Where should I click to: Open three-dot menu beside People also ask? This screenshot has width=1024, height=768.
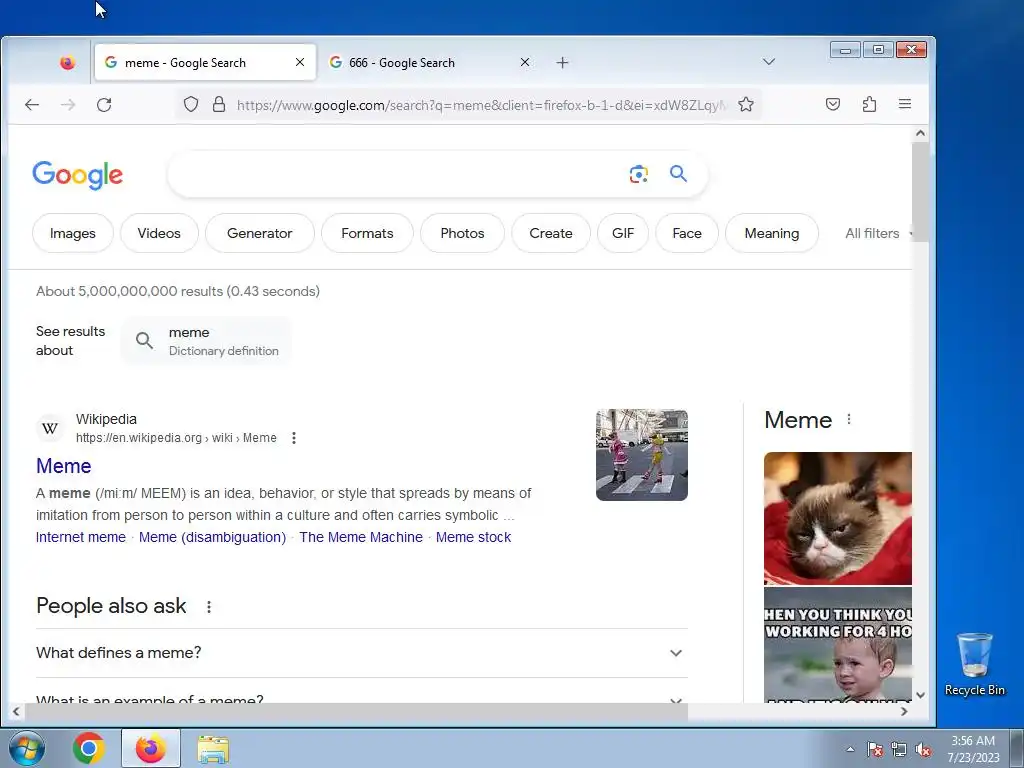(x=209, y=607)
